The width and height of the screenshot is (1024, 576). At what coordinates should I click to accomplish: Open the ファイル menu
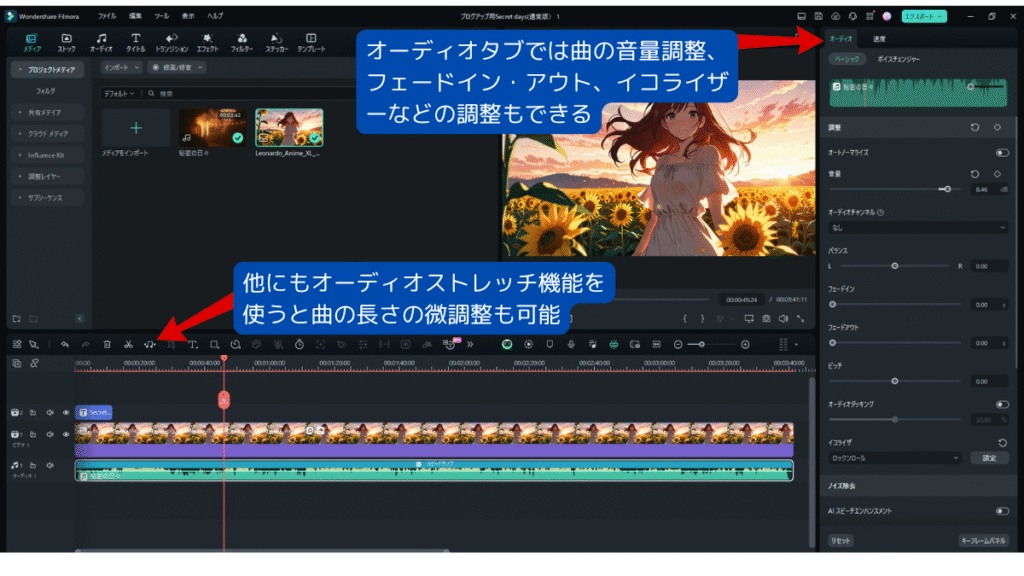point(107,16)
